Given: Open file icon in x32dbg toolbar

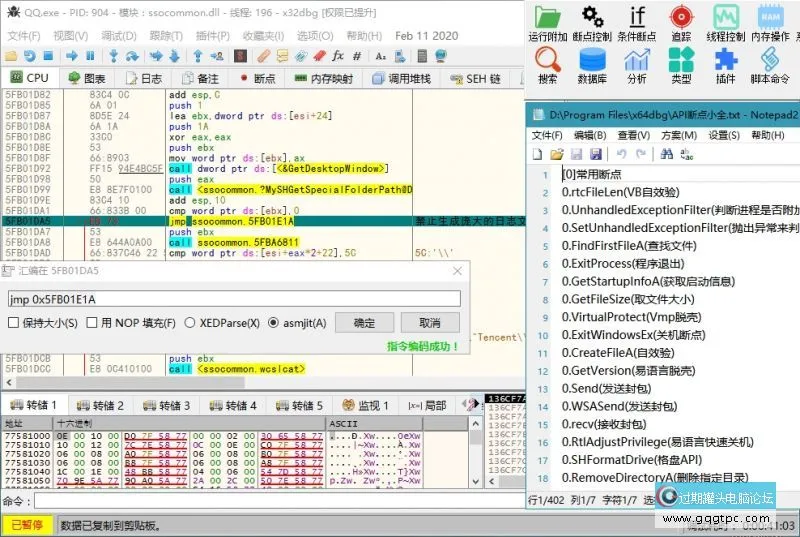Looking at the screenshot, I should [x=11, y=56].
